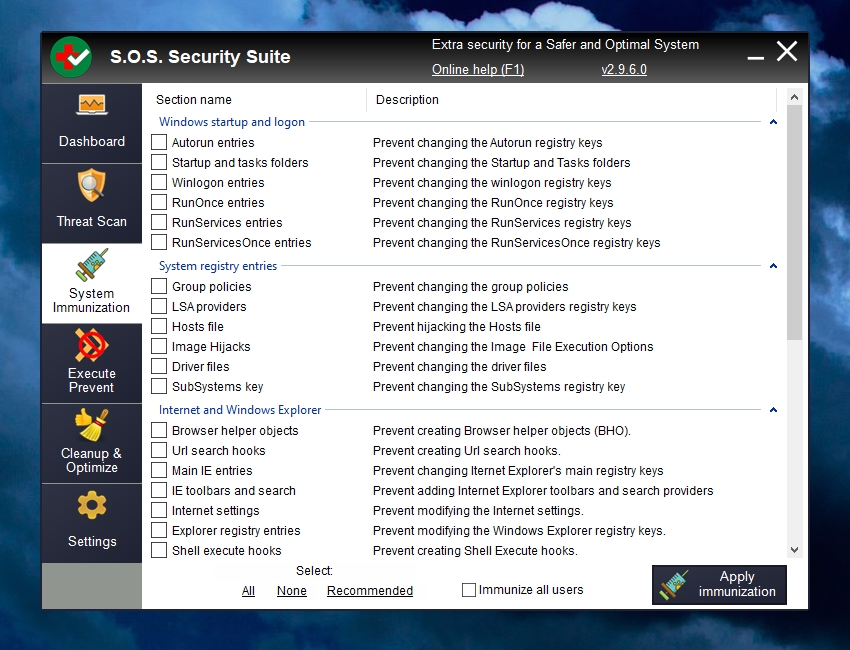Viewport: 850px width, 650px height.
Task: Tick Hosts file checkbox
Action: click(159, 326)
